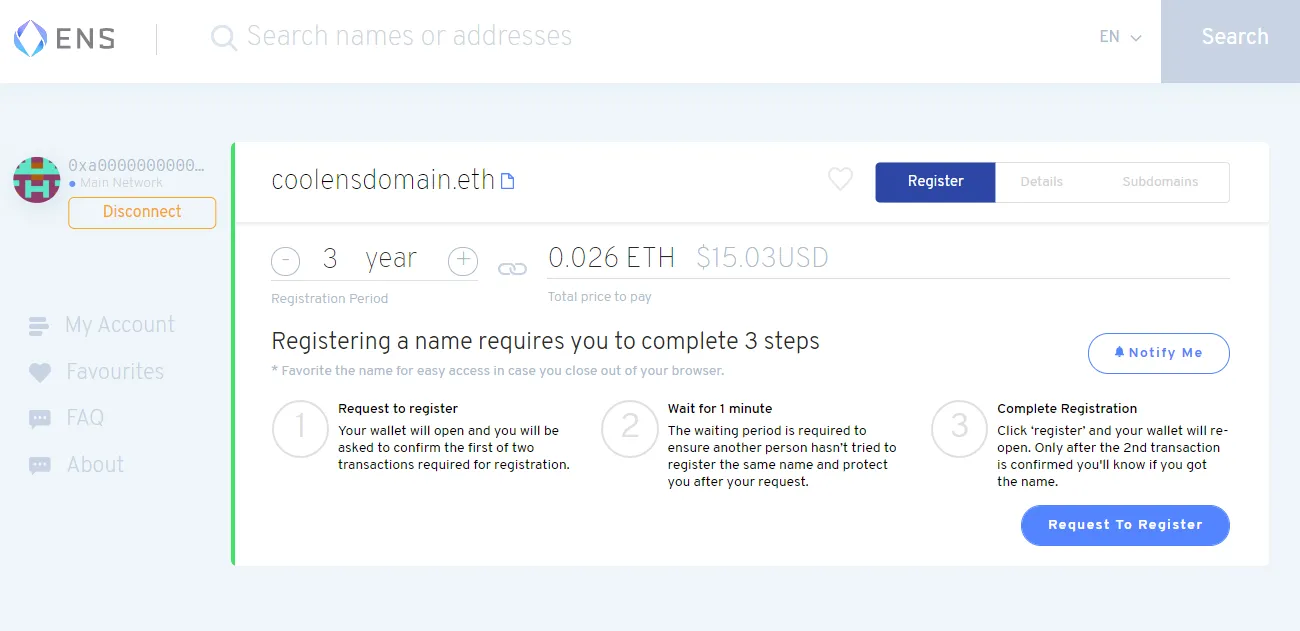Click the chain link pricing icon
Screen dimensions: 1300x631
pyautogui.click(x=512, y=268)
